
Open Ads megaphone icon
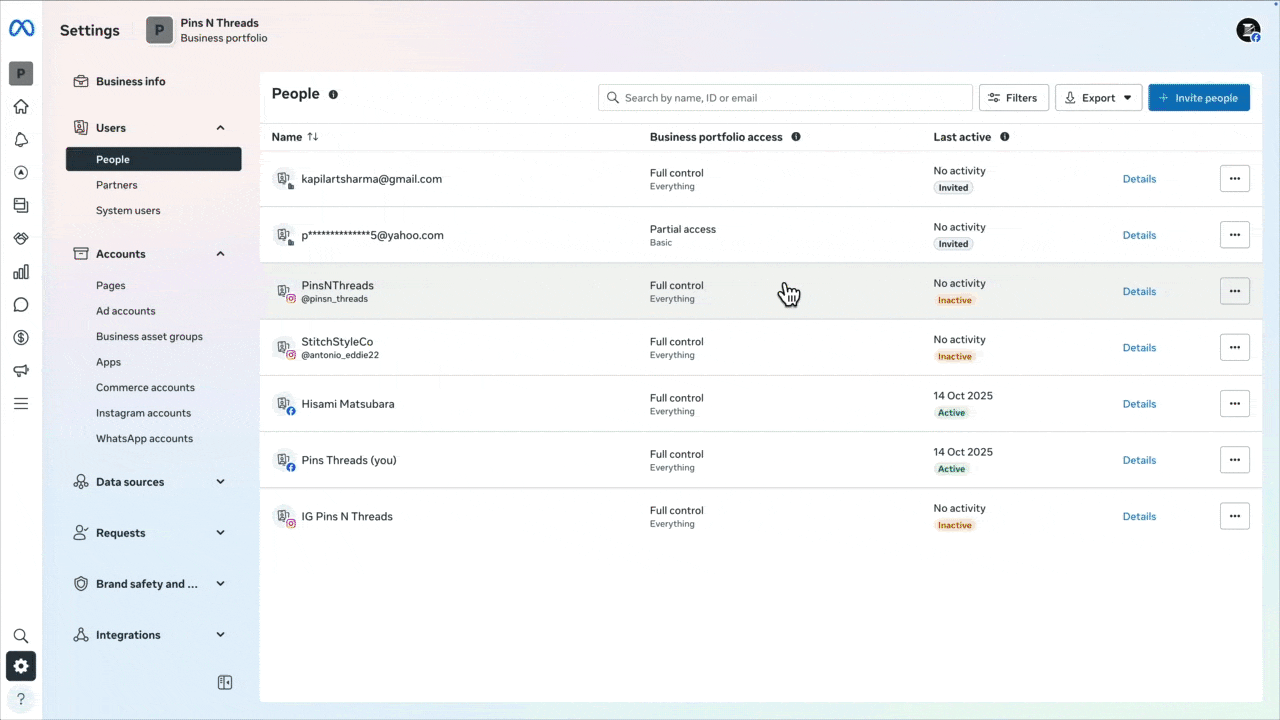tap(21, 371)
